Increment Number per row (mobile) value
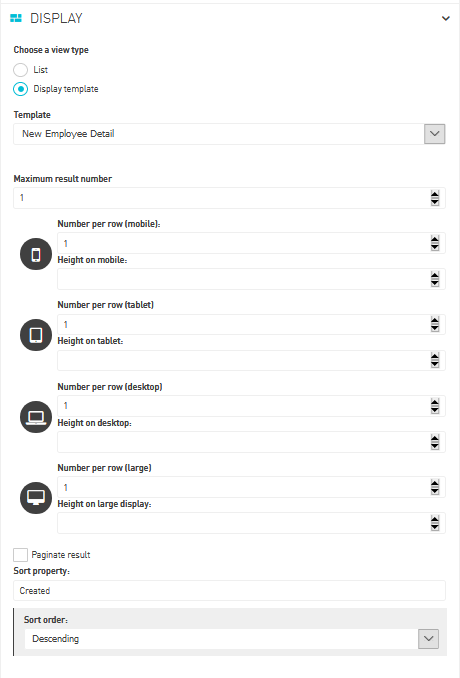This screenshot has height=678, width=460. 435,240
